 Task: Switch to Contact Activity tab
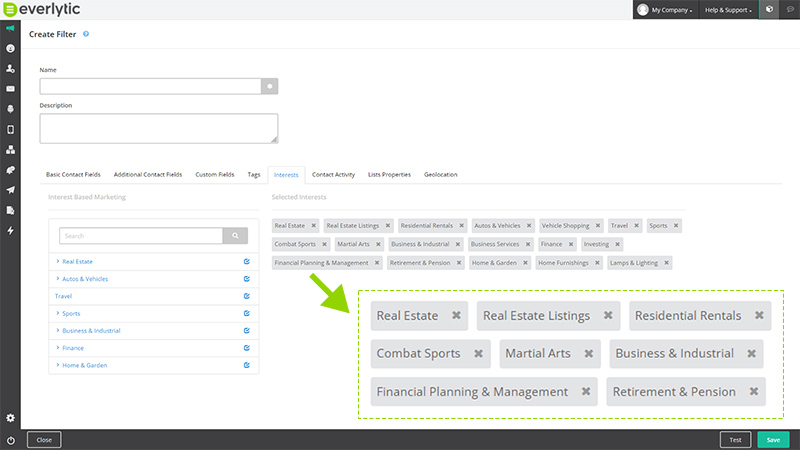(x=333, y=174)
